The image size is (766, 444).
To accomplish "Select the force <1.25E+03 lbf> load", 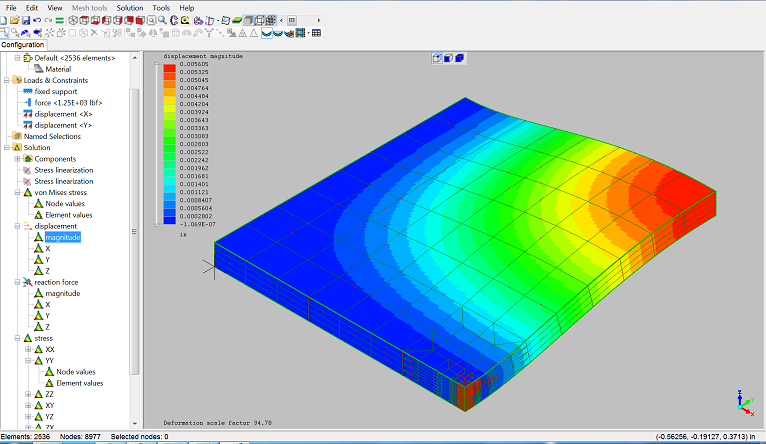I will click(68, 103).
